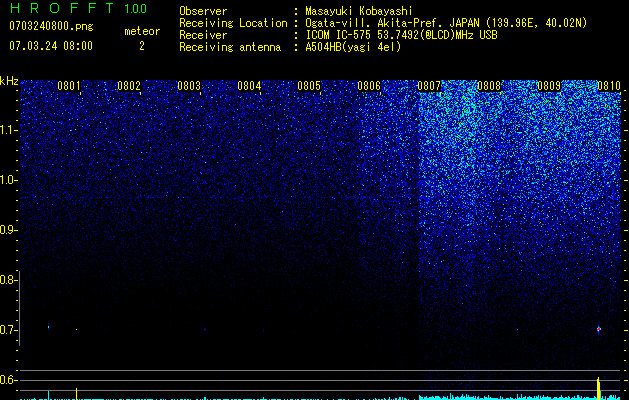Click the bright meteor echo near 0810
The height and width of the screenshot is (400, 629).
[x=599, y=329]
